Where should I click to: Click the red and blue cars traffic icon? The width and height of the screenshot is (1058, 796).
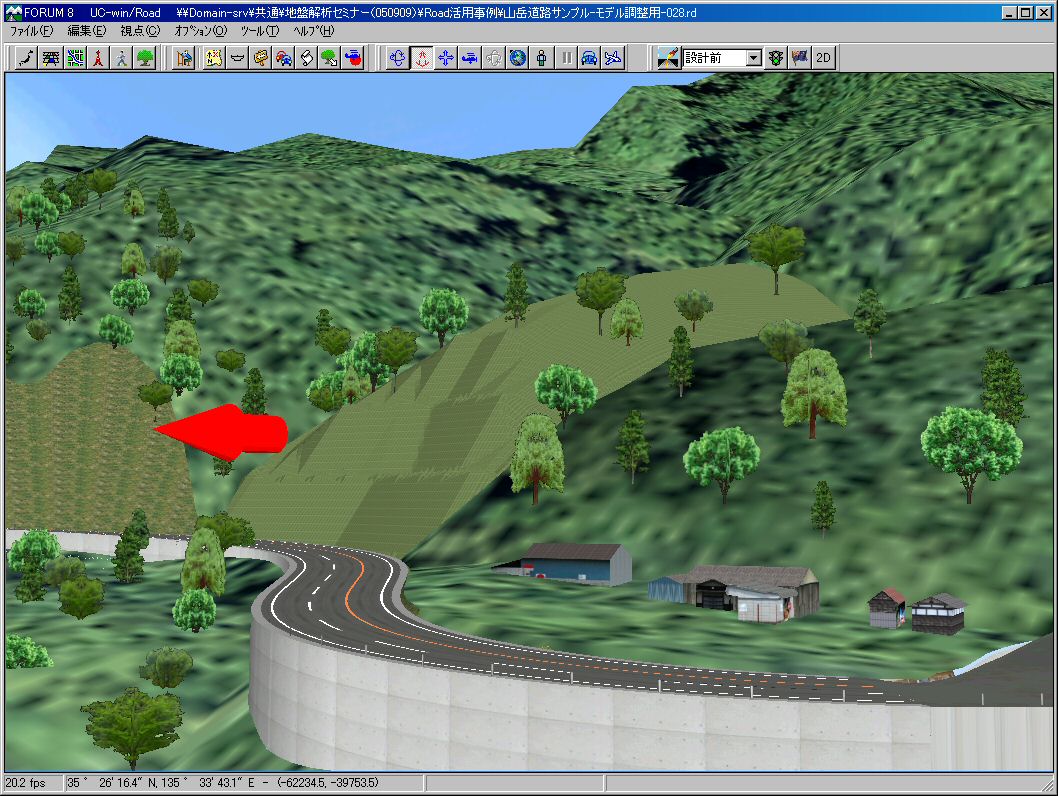[284, 58]
